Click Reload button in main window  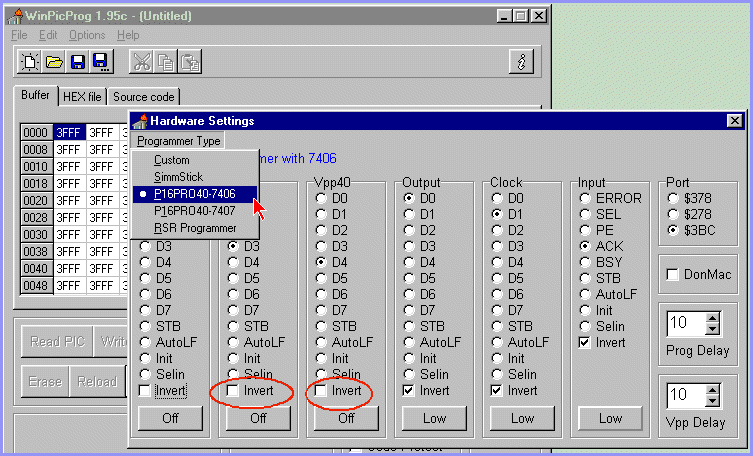[x=97, y=382]
